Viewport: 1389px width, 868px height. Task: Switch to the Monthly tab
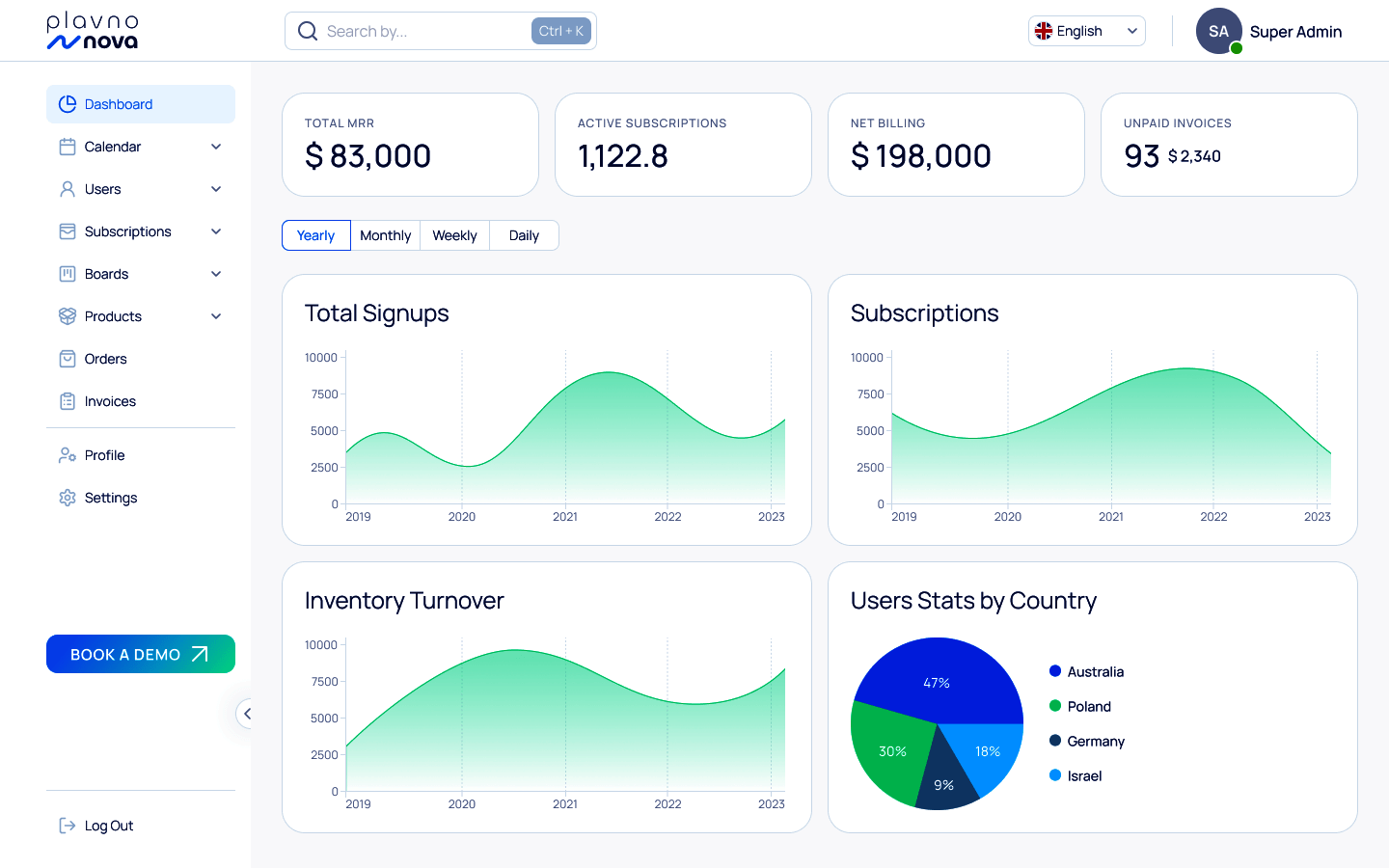tap(386, 235)
